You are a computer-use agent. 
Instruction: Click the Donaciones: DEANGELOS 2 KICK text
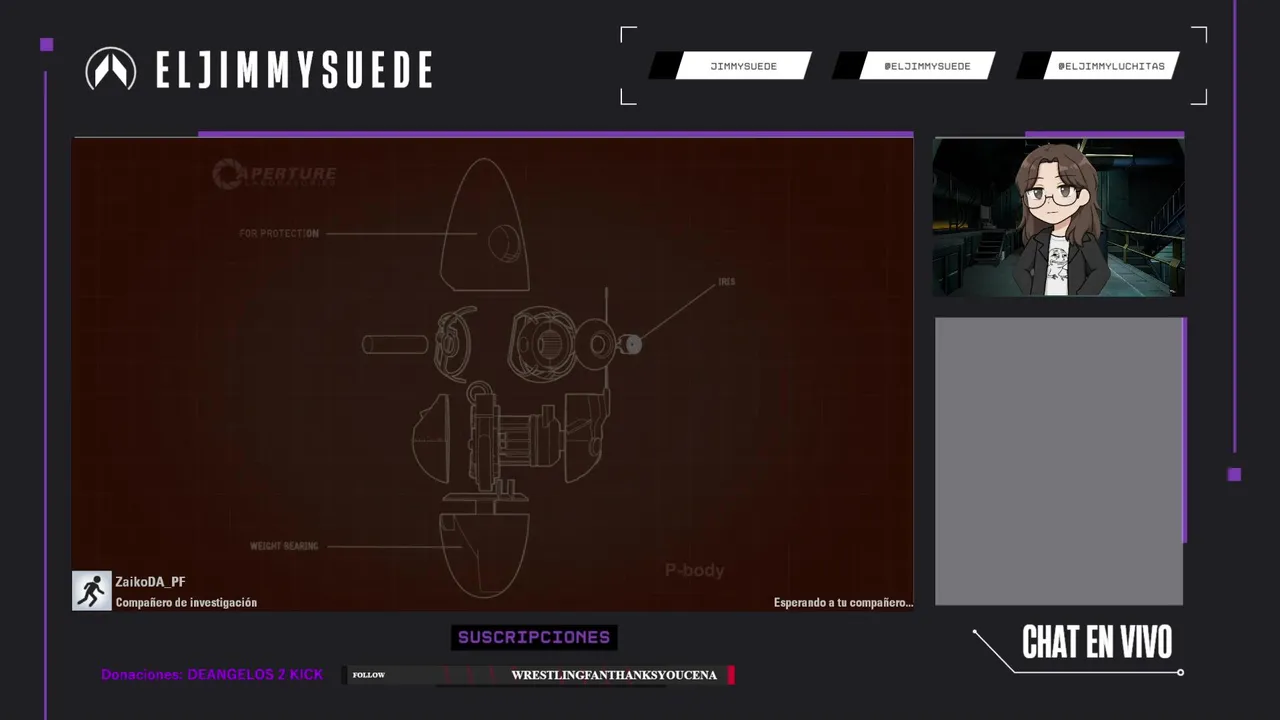[212, 675]
